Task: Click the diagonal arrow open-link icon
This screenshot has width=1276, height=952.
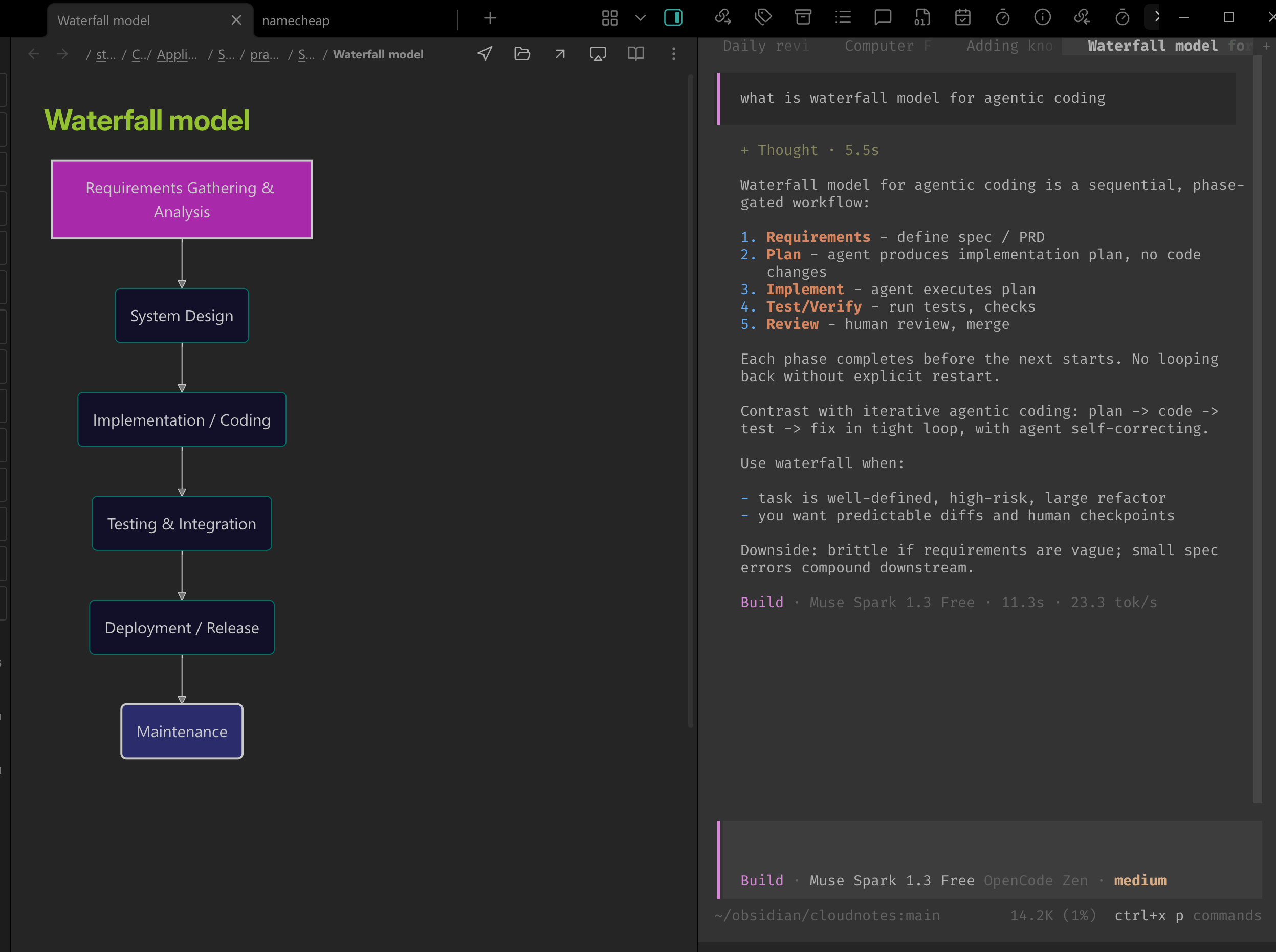Action: (560, 54)
